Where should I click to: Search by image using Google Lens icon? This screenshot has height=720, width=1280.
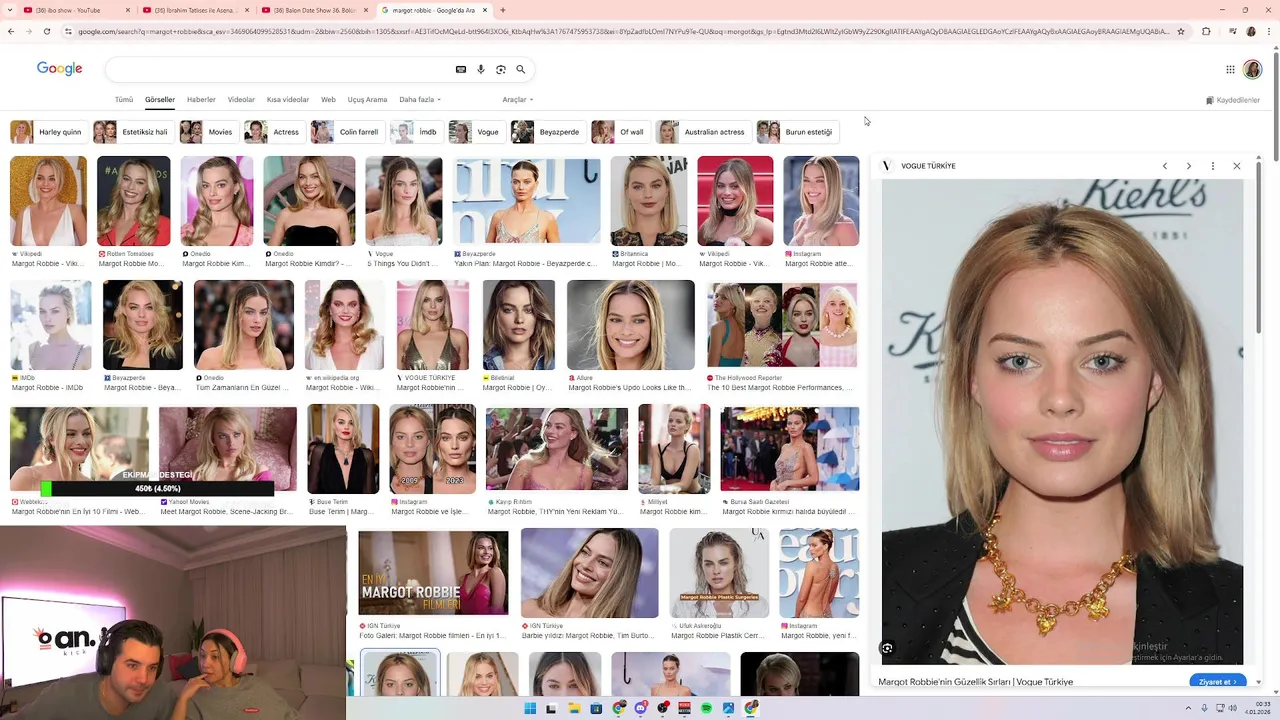pyautogui.click(x=501, y=70)
